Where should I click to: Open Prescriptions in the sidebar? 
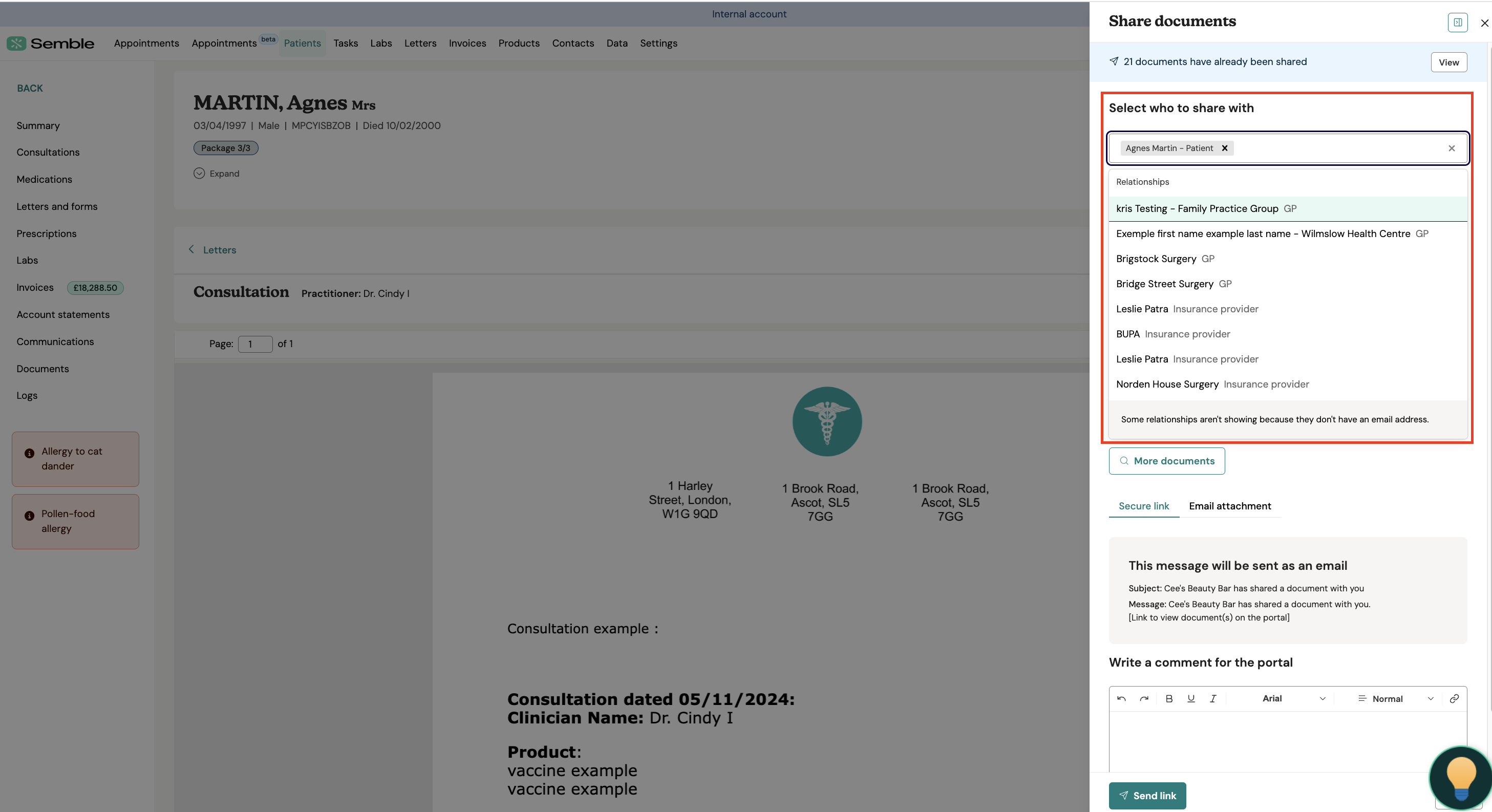coord(46,233)
